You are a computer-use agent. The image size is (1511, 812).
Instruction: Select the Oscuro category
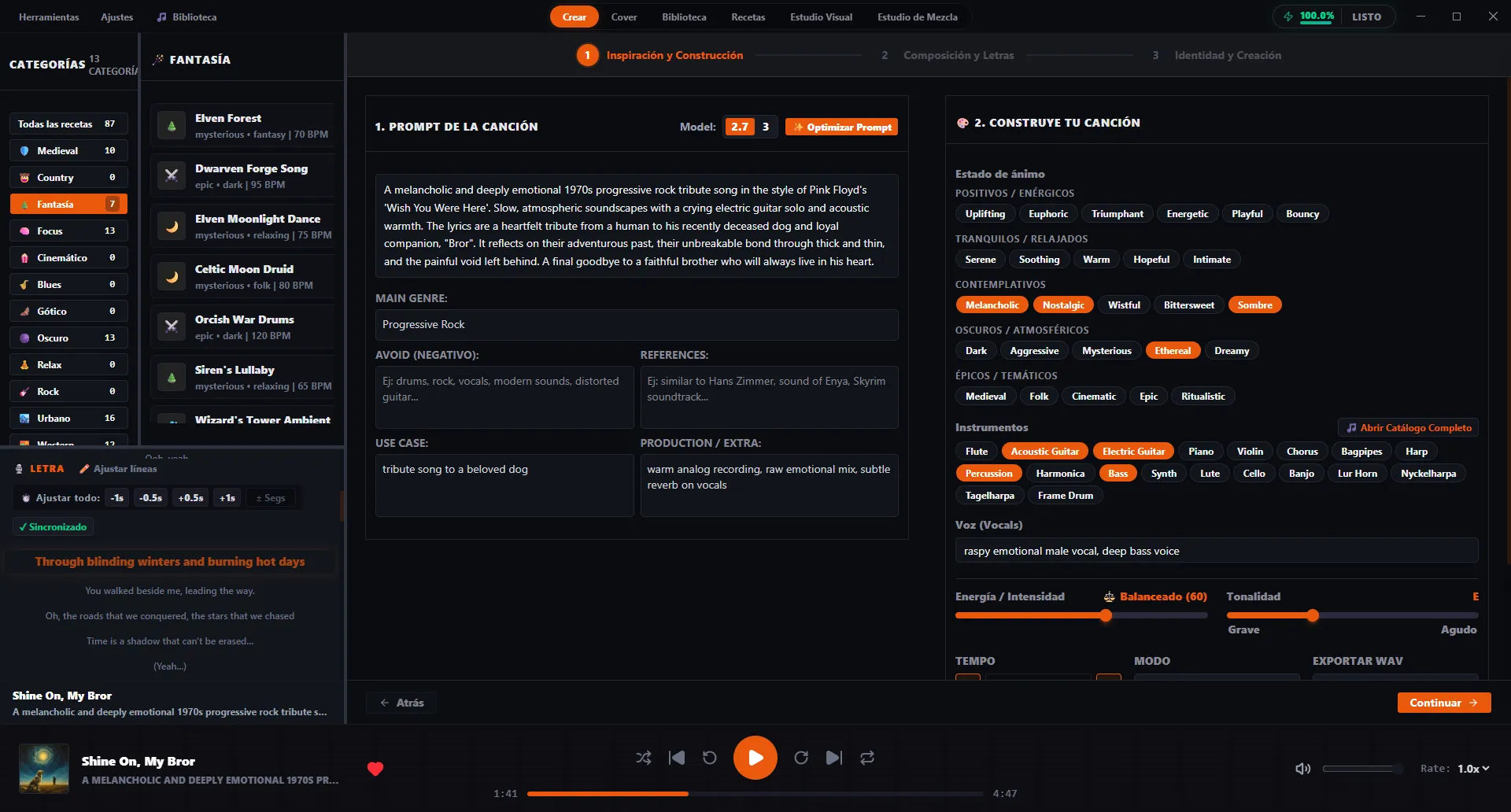pyautogui.click(x=68, y=338)
